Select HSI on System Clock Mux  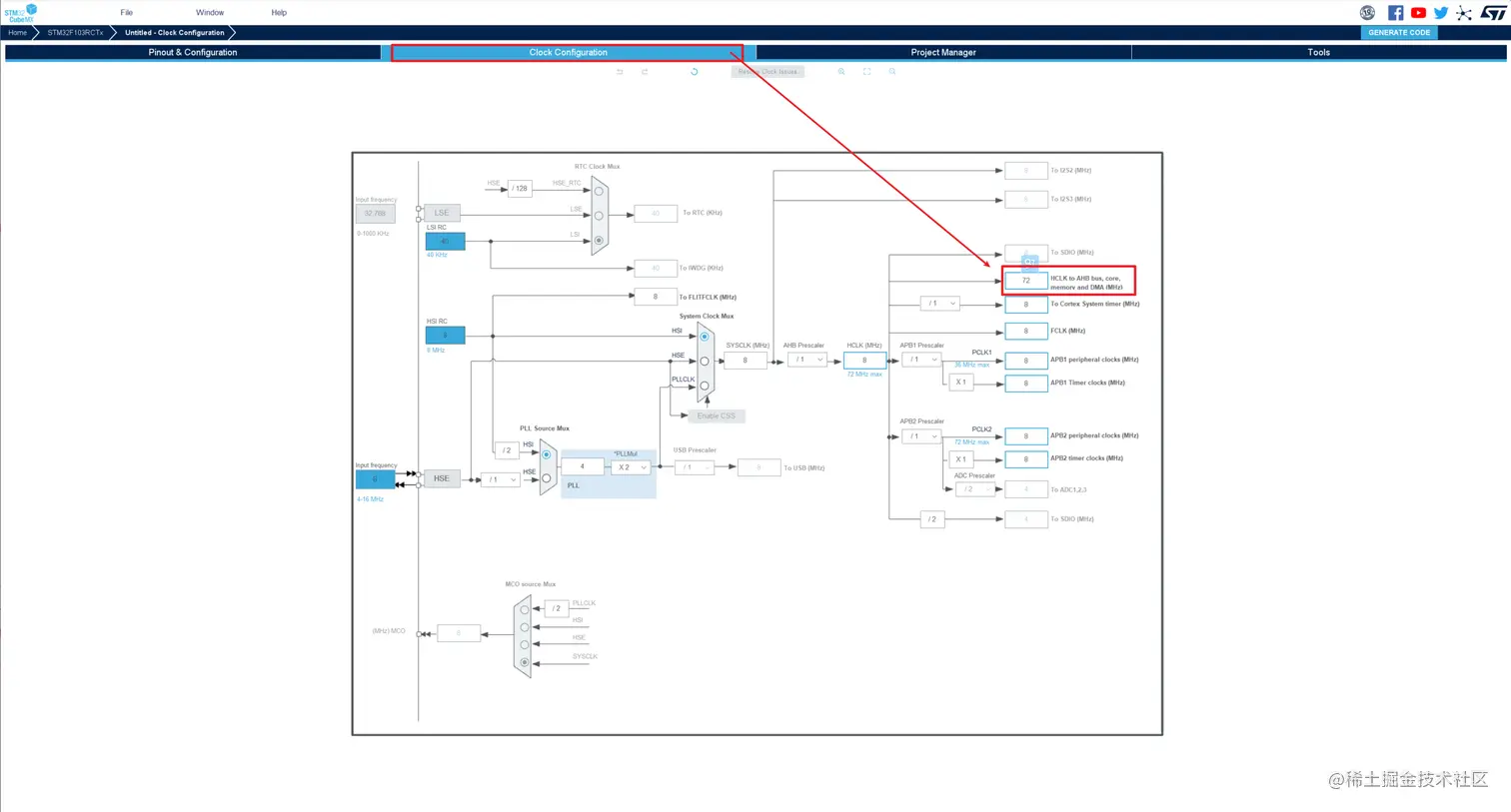(x=705, y=337)
